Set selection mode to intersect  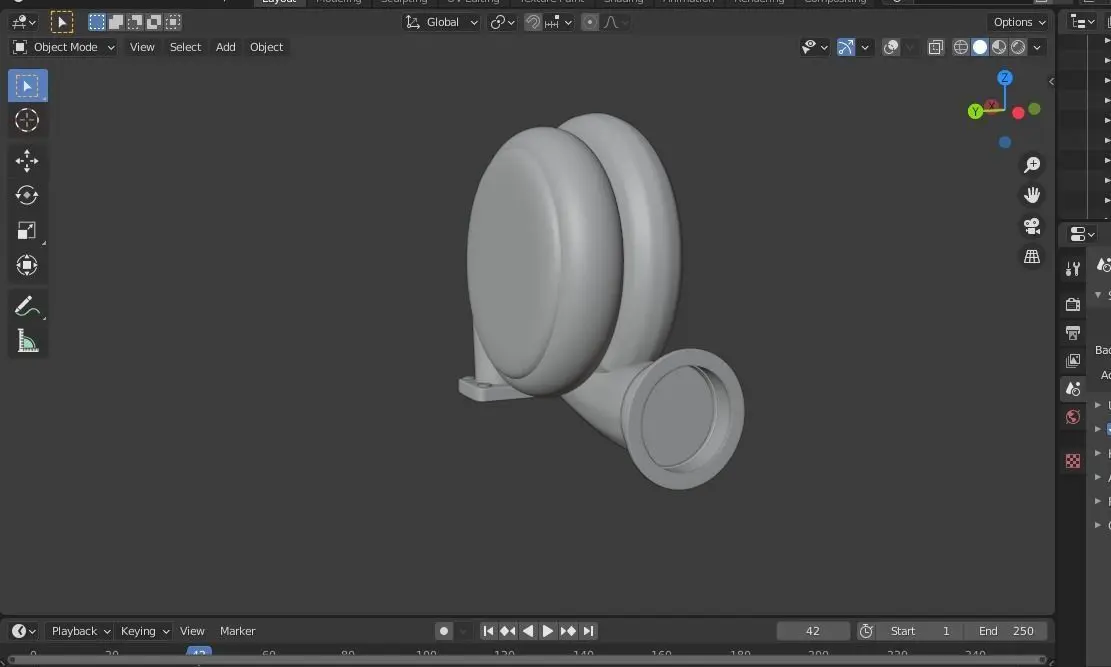173,22
